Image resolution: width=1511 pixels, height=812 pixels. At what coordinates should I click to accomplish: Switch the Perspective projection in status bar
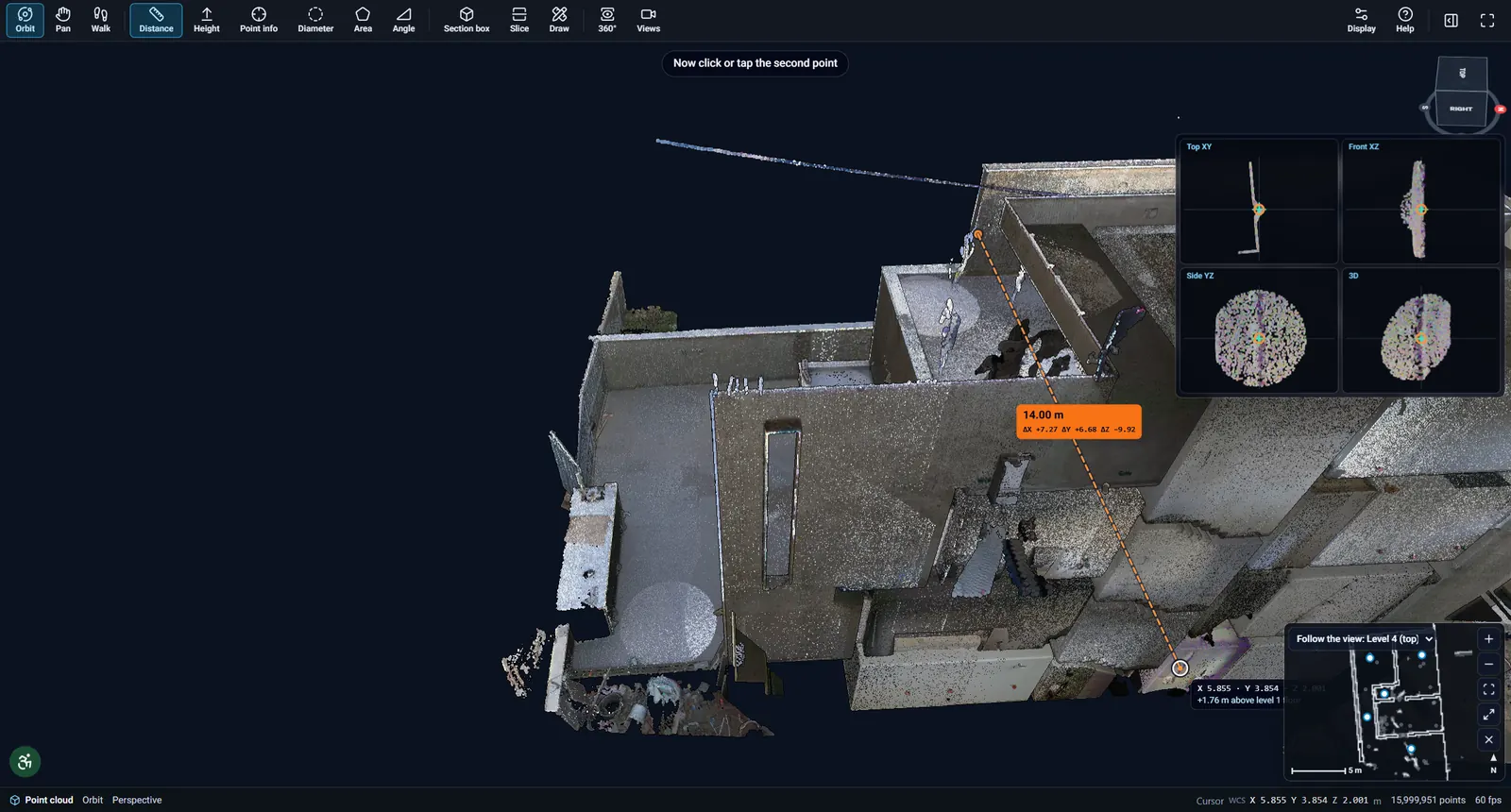click(x=137, y=800)
